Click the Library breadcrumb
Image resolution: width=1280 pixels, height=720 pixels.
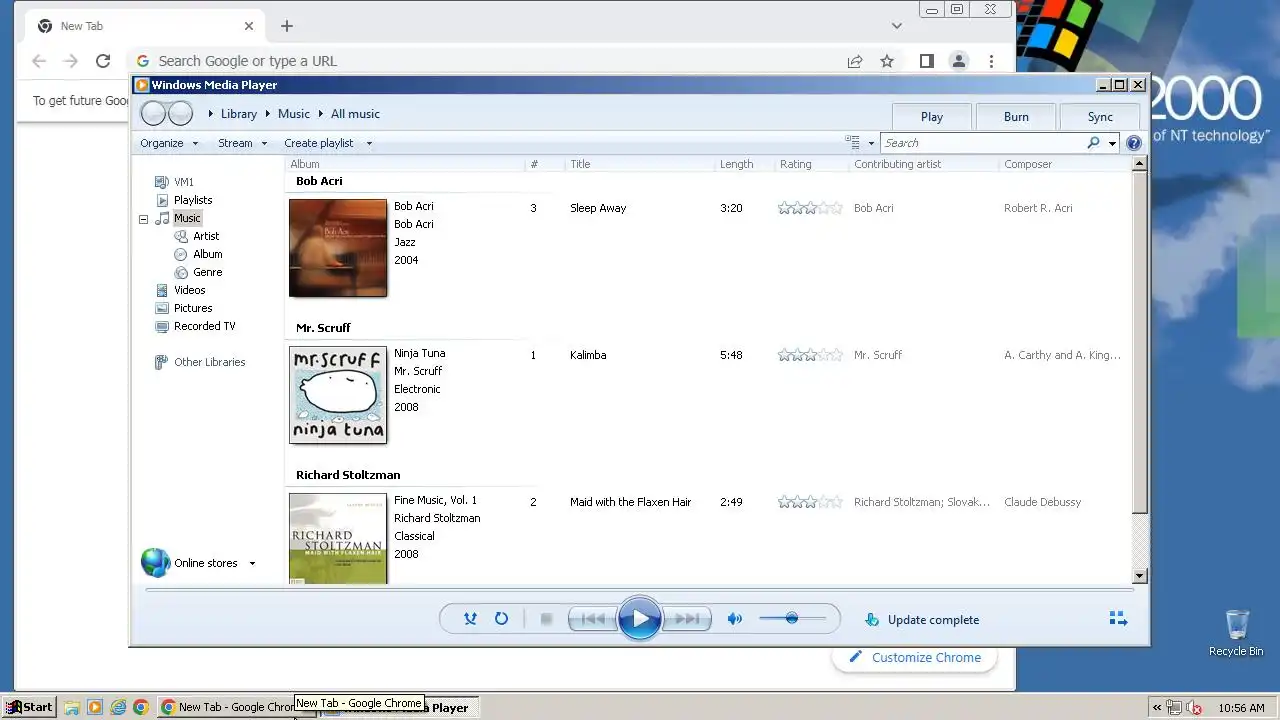point(239,114)
